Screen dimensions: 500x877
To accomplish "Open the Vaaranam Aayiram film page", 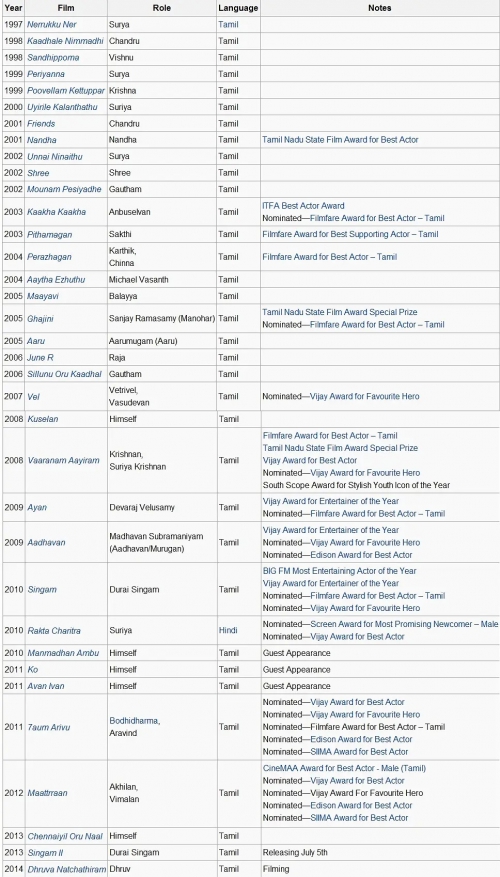I will click(64, 460).
